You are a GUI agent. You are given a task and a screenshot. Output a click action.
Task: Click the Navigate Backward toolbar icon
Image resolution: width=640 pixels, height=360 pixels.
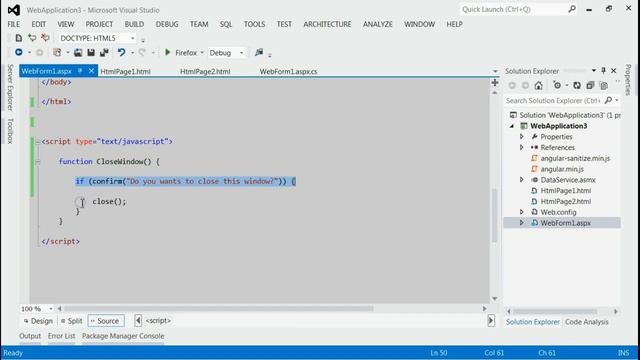click(19, 52)
